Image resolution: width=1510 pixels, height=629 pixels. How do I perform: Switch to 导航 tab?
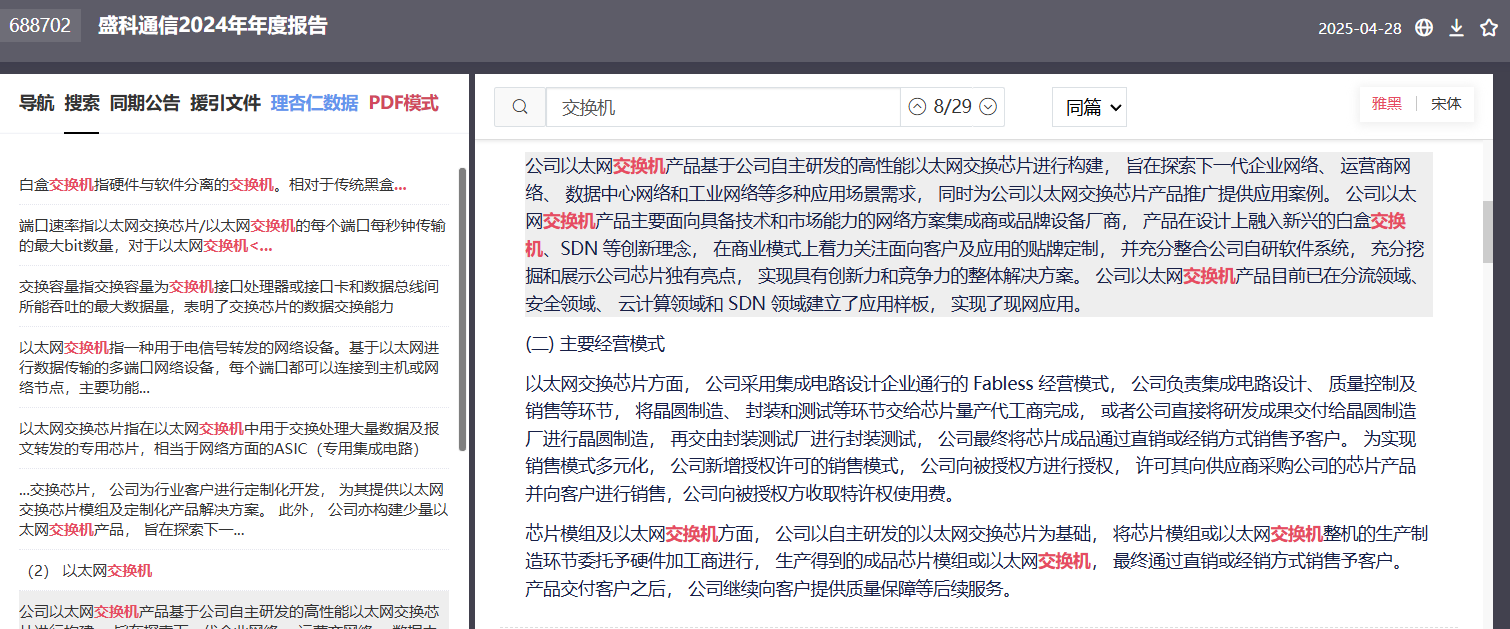37,103
